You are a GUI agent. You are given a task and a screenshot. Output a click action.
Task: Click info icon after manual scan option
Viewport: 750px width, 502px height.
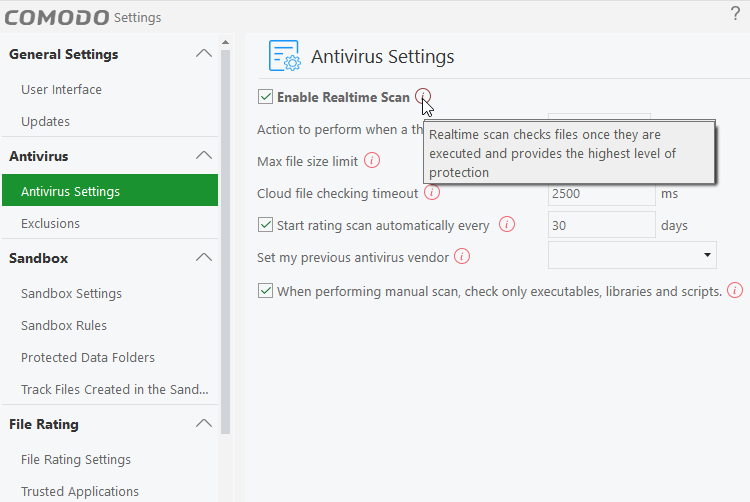tap(735, 290)
